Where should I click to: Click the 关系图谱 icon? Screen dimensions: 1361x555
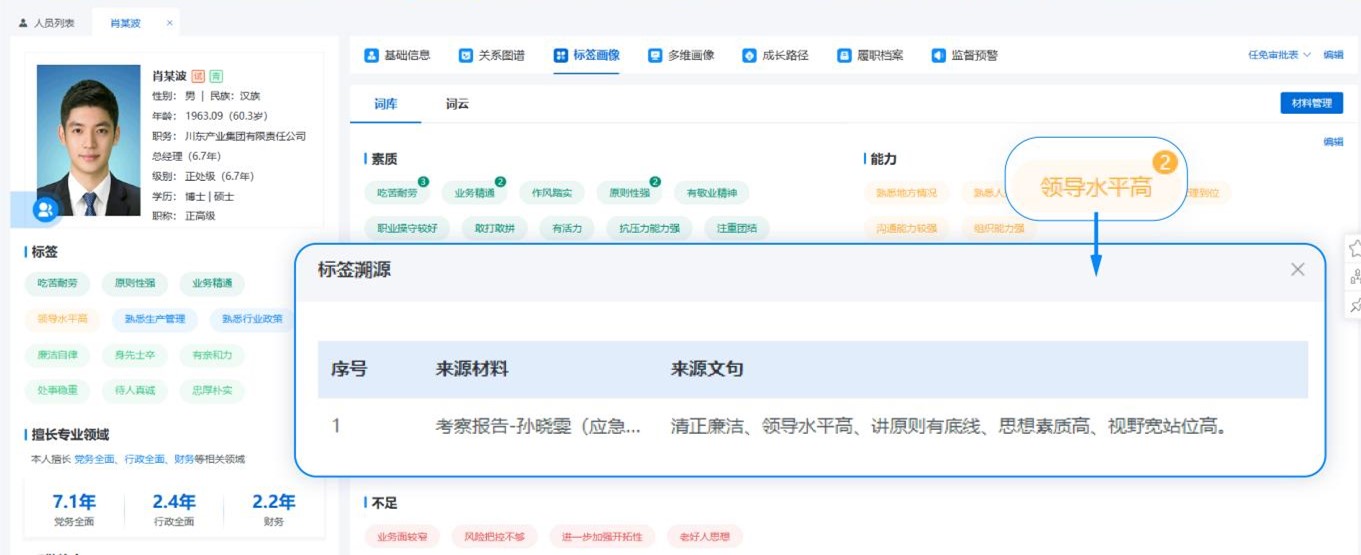[x=466, y=56]
